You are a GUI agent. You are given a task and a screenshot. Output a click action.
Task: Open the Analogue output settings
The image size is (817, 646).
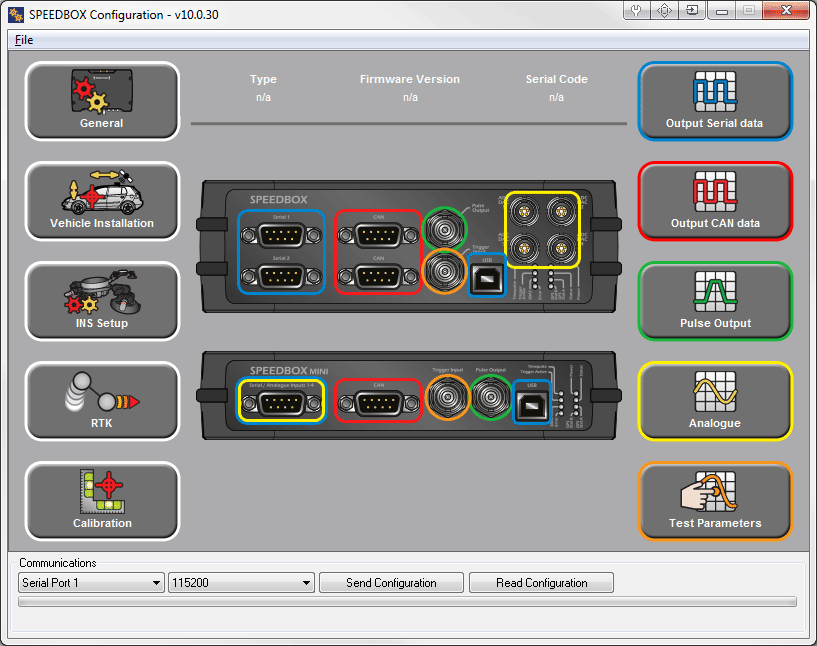[x=714, y=401]
